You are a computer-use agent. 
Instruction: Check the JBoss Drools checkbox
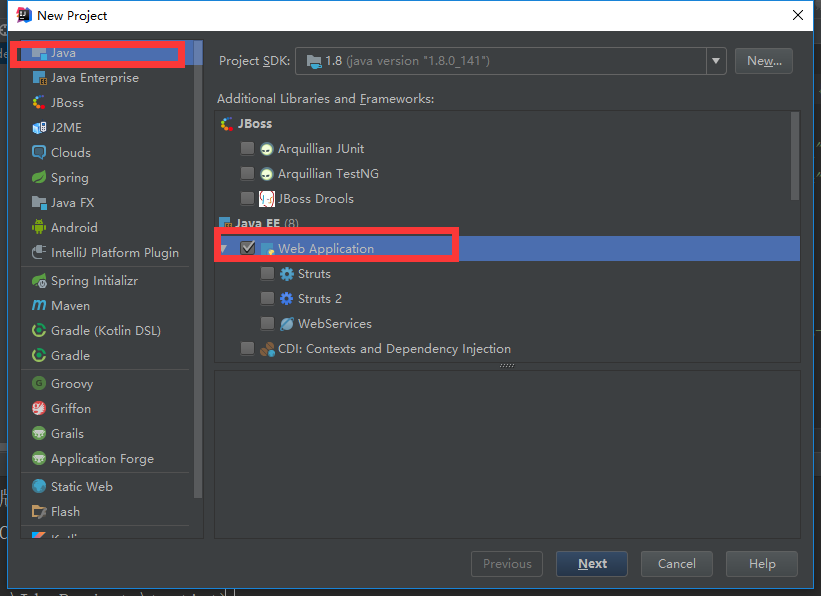tap(247, 198)
